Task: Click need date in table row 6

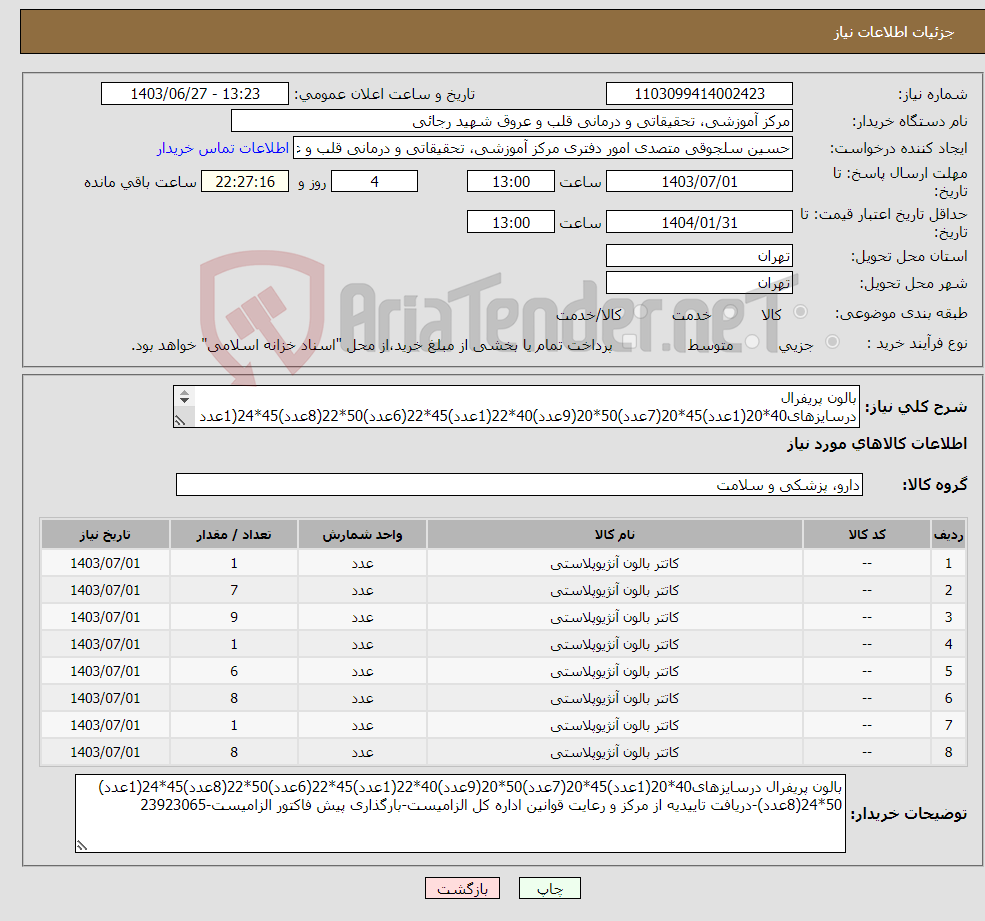Action: [x=105, y=699]
